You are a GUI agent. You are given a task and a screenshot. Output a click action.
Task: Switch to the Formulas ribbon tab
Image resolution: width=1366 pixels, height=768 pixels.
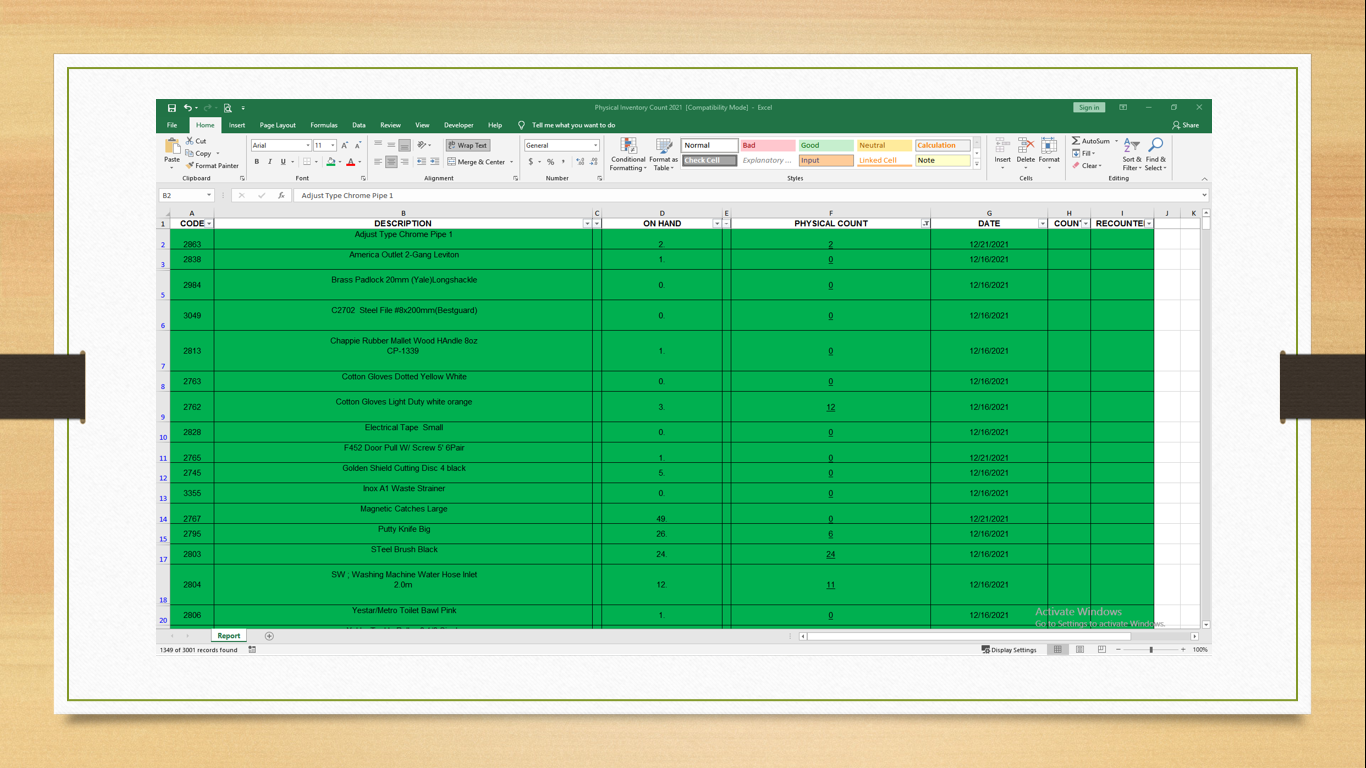[x=324, y=125]
